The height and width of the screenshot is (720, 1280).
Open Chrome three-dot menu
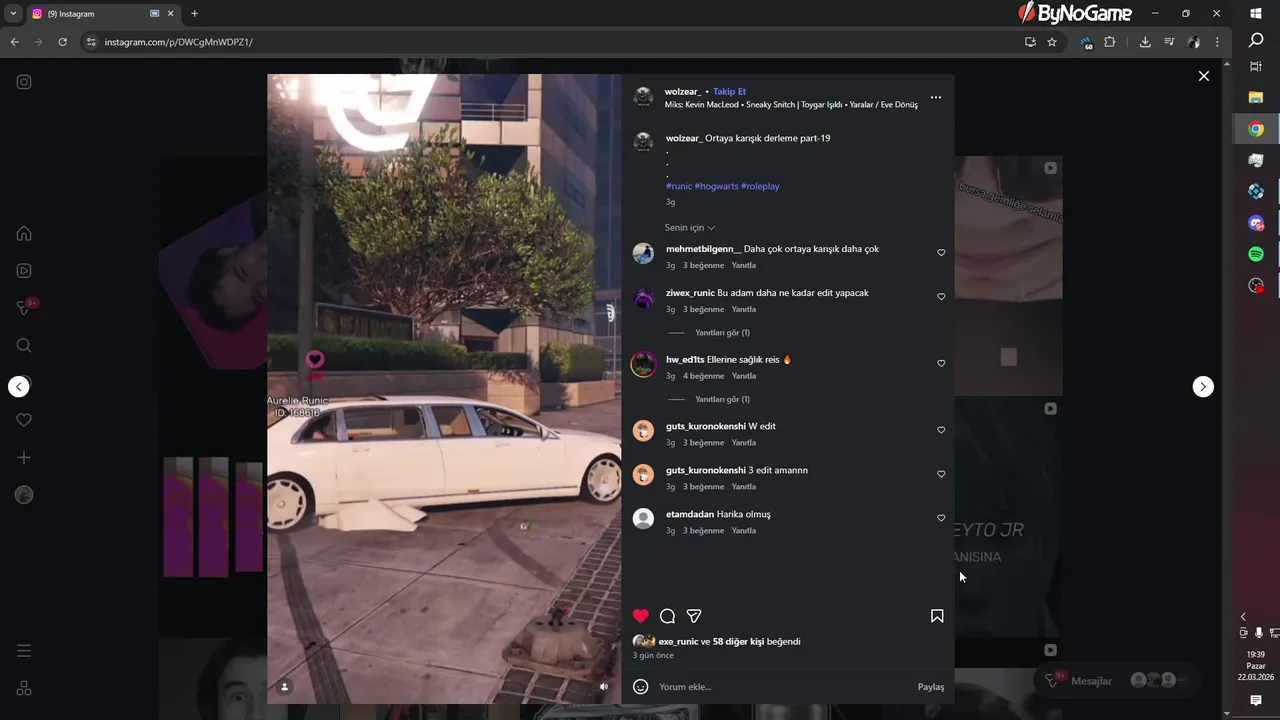pos(1217,42)
